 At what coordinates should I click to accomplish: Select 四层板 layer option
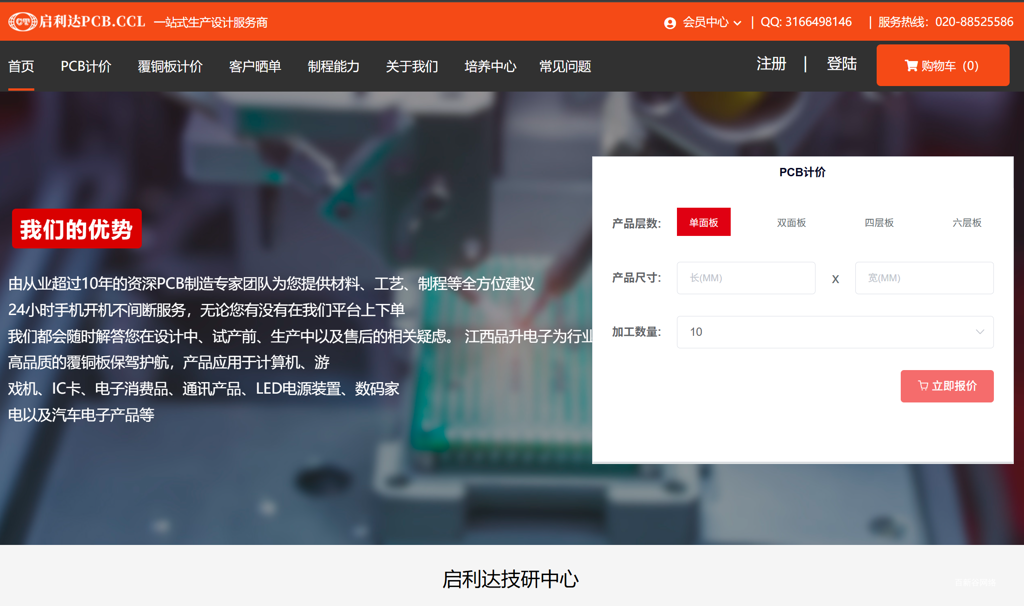click(878, 223)
